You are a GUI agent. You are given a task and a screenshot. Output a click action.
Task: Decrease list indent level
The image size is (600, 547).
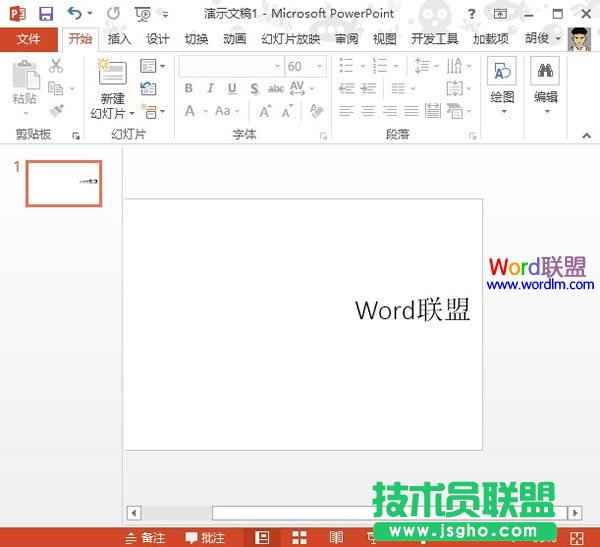tap(347, 88)
